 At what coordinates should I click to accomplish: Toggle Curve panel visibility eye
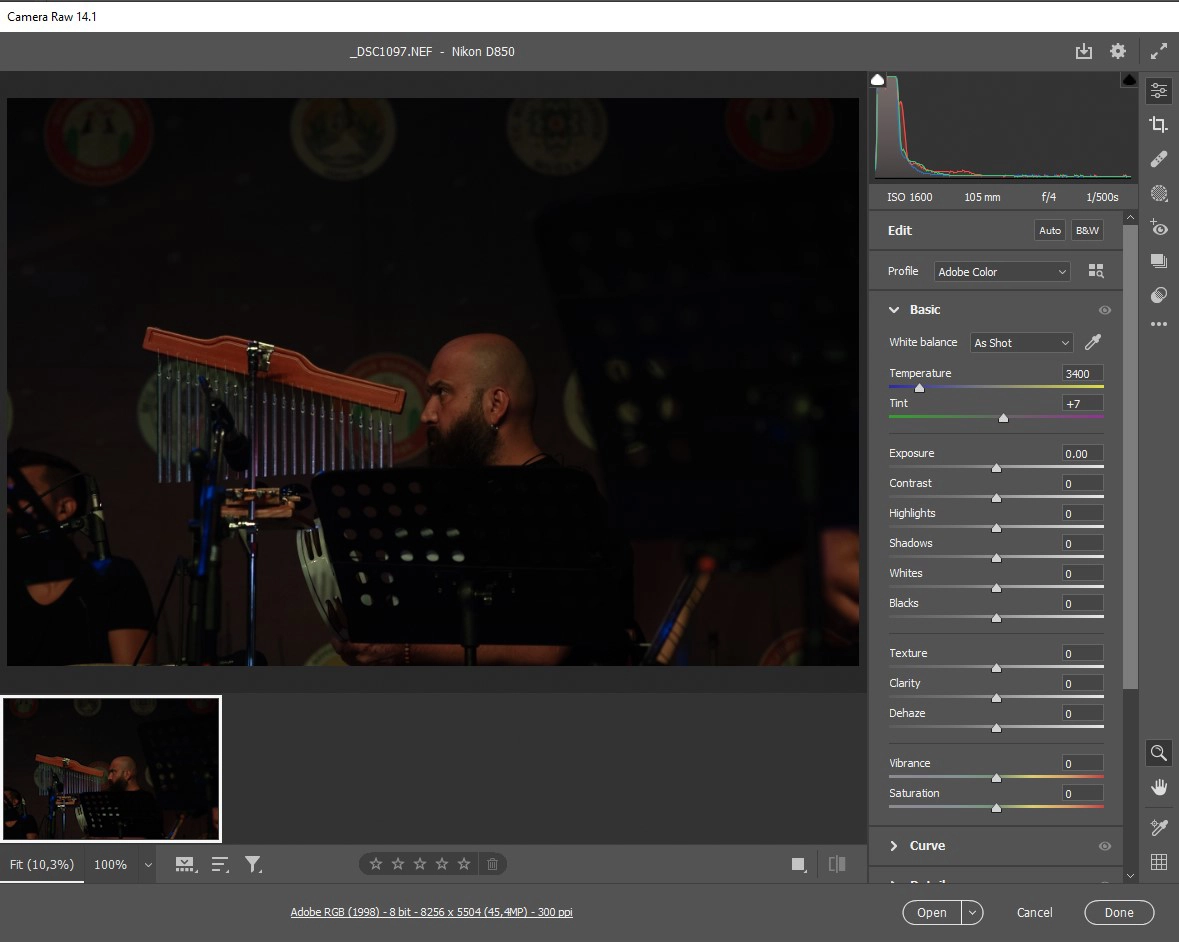point(1105,846)
